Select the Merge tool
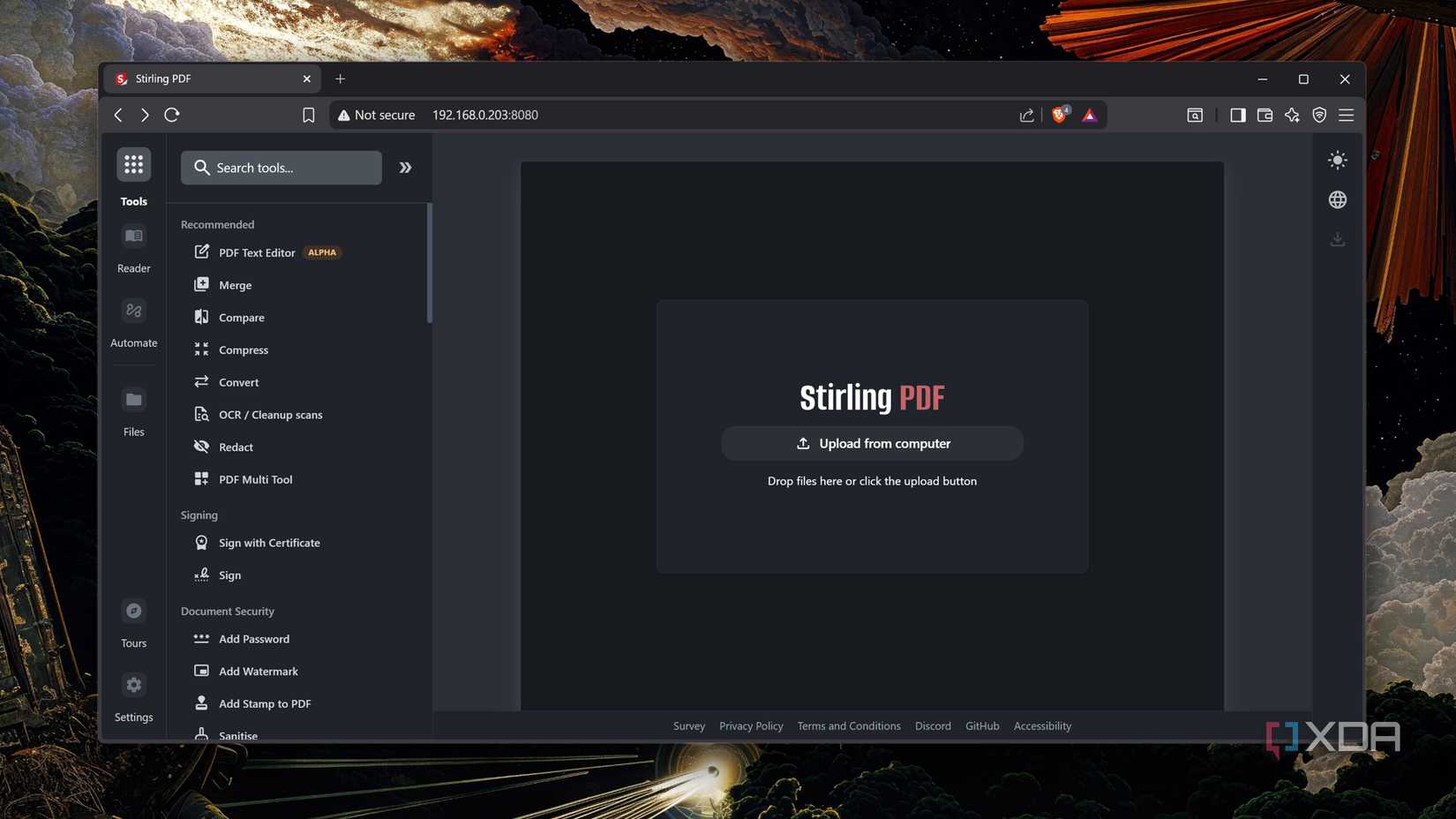 pos(234,284)
